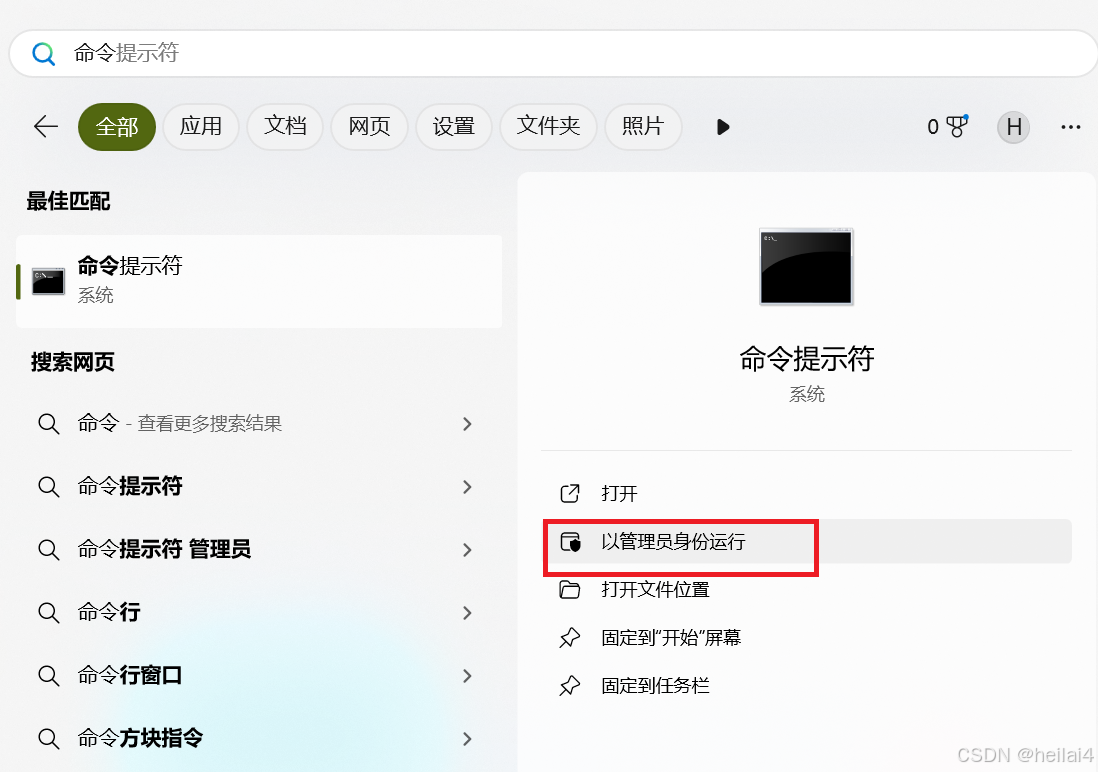Click 打开 to launch Command Prompt
The height and width of the screenshot is (772, 1098).
(x=807, y=494)
